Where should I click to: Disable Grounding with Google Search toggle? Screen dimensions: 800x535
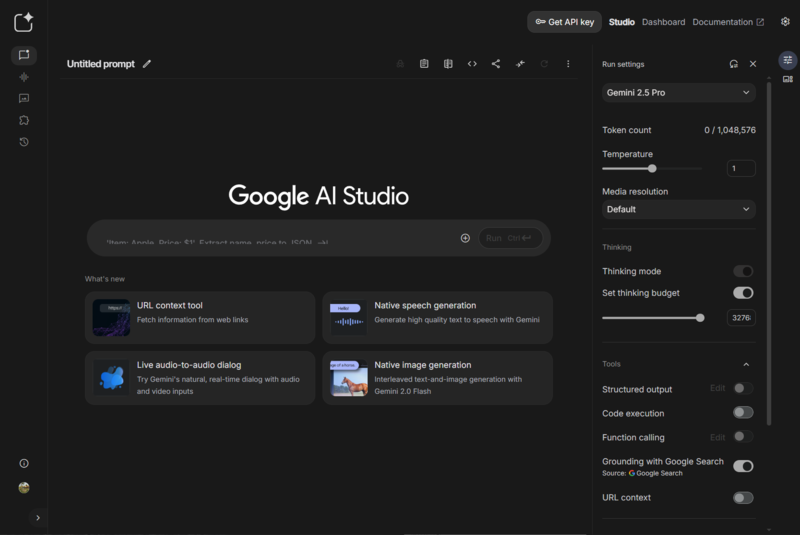point(743,466)
